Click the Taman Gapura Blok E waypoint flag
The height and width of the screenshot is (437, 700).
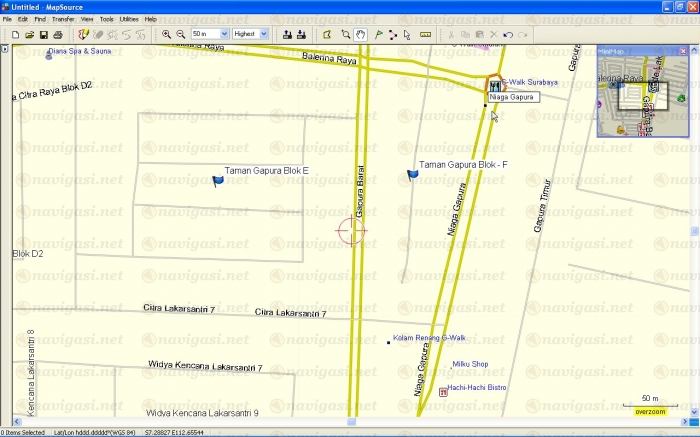tap(218, 181)
